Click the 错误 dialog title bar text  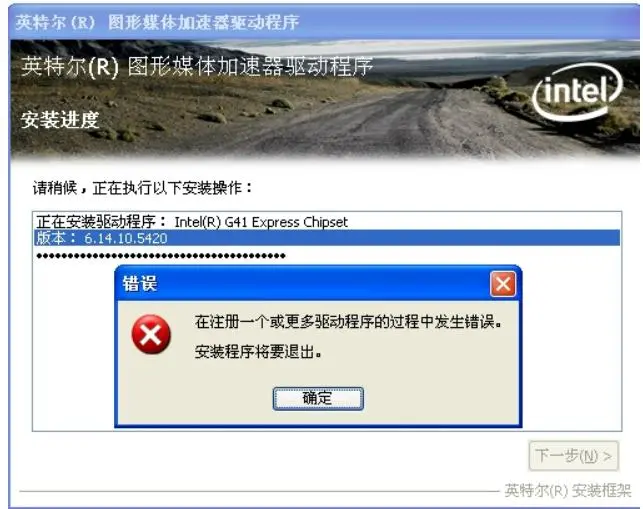click(139, 283)
